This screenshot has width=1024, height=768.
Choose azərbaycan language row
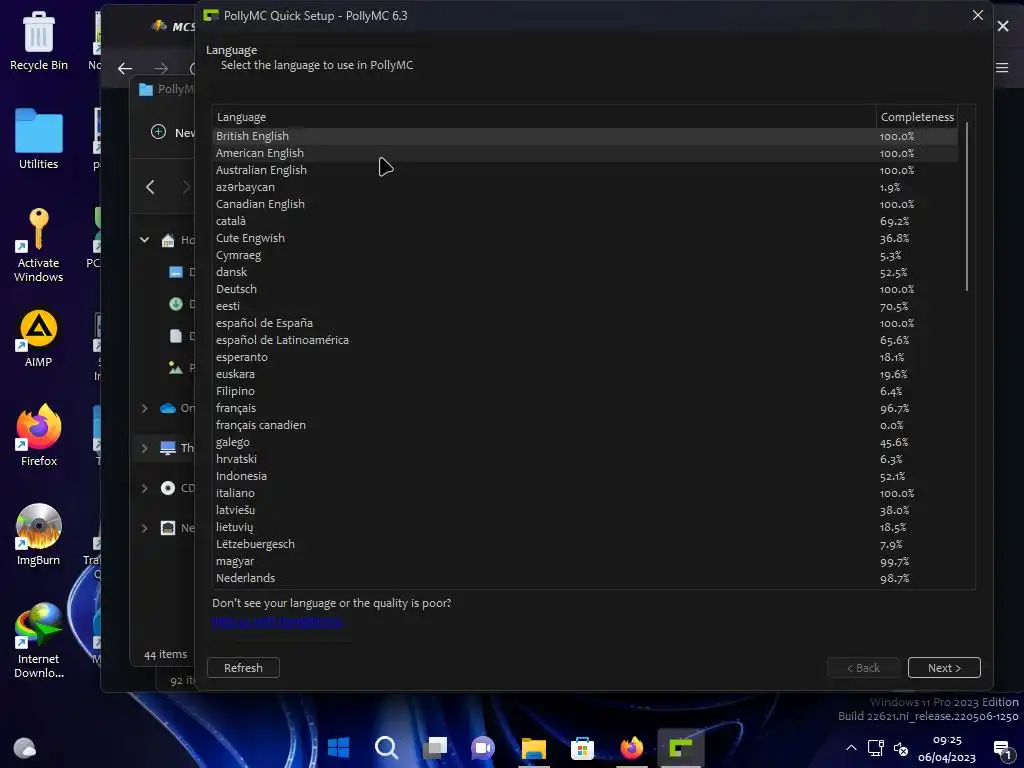[x=585, y=187]
